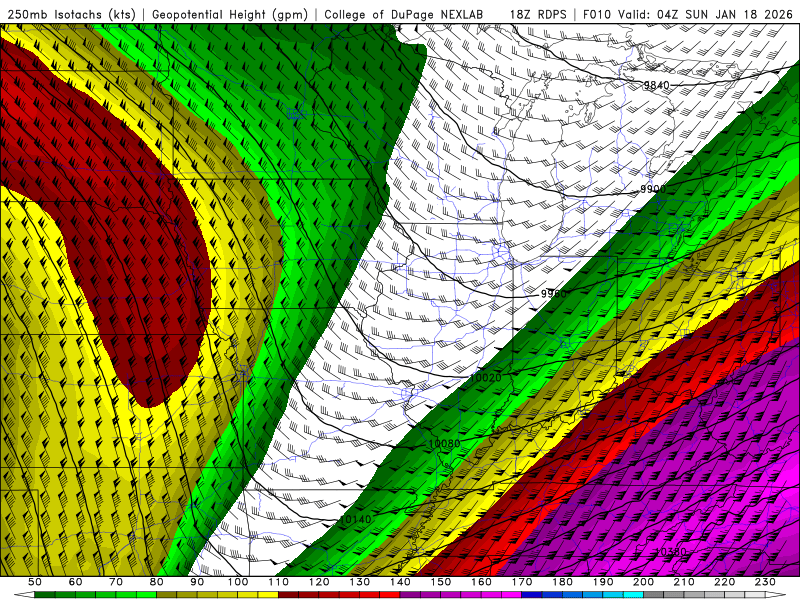Viewport: 800px width, 600px height.
Task: Click the 170 value on the color scale
Action: click(522, 582)
